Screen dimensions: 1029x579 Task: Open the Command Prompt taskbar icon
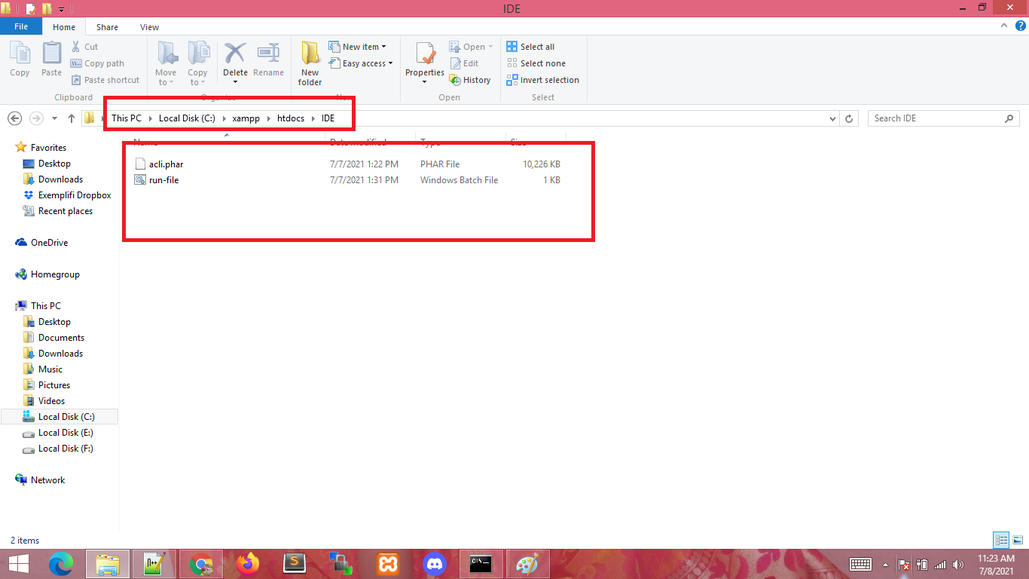[x=481, y=562]
